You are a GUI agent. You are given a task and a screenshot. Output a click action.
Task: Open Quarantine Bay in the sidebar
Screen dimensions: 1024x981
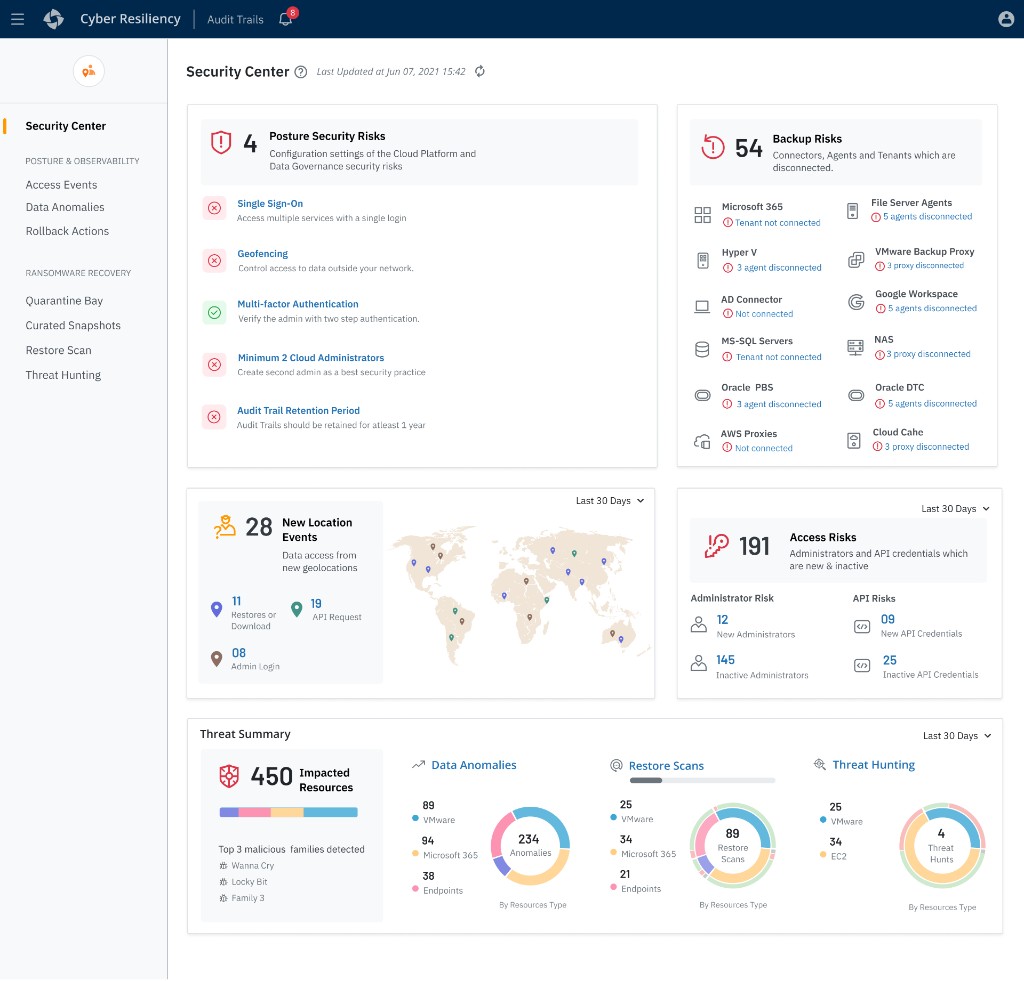coord(64,301)
